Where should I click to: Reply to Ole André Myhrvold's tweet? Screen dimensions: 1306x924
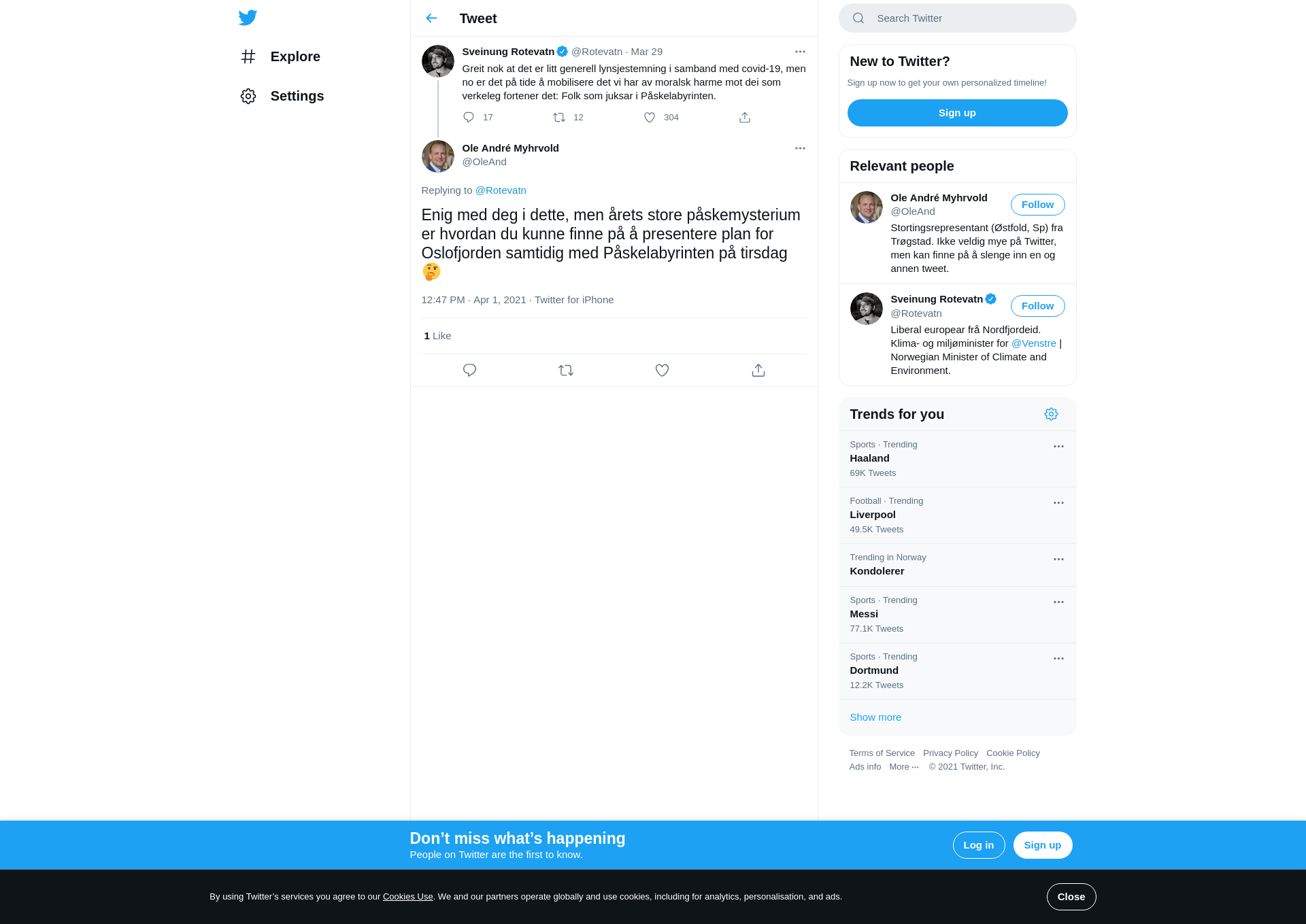coord(469,371)
